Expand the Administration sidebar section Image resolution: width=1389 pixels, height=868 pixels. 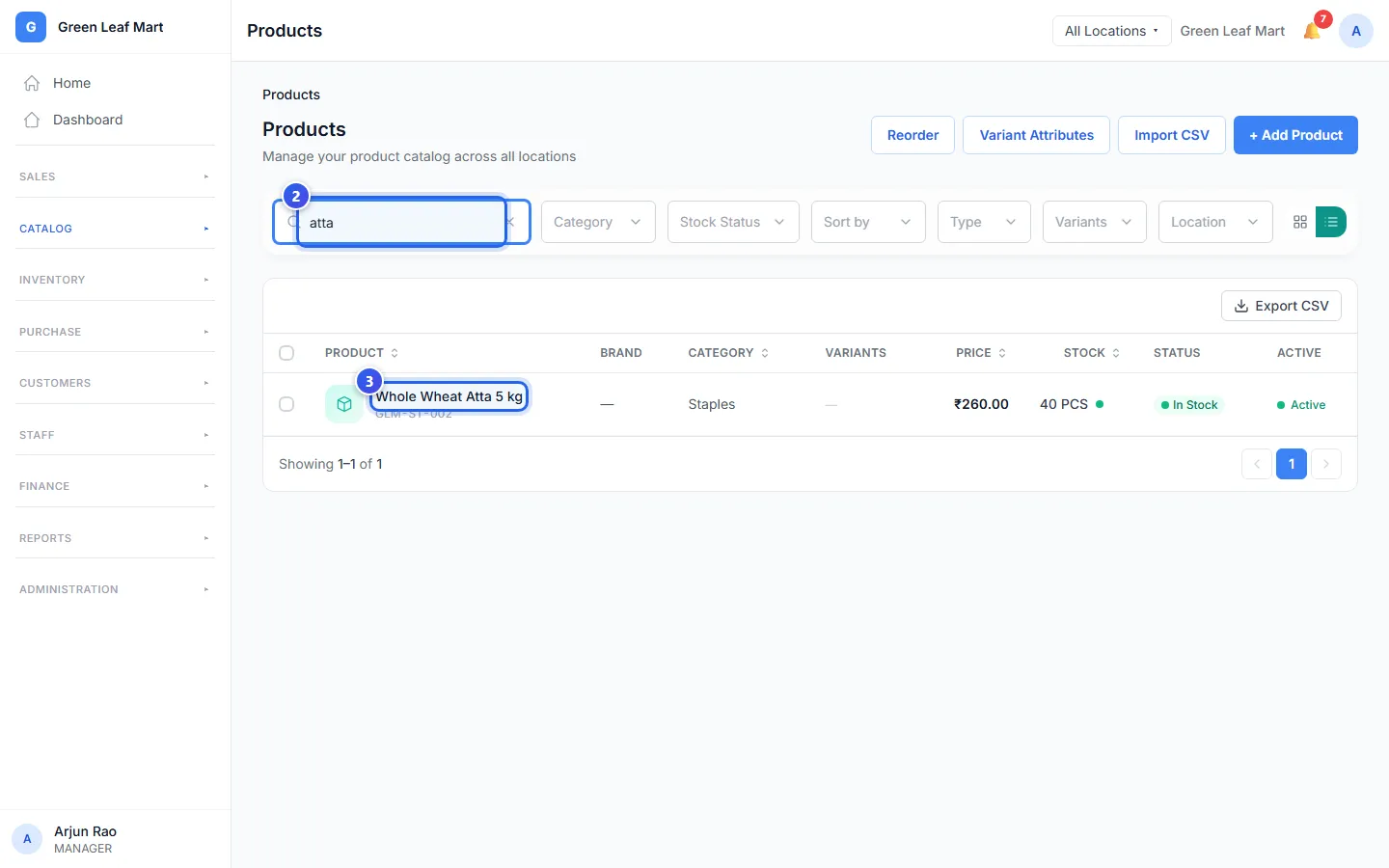116,589
